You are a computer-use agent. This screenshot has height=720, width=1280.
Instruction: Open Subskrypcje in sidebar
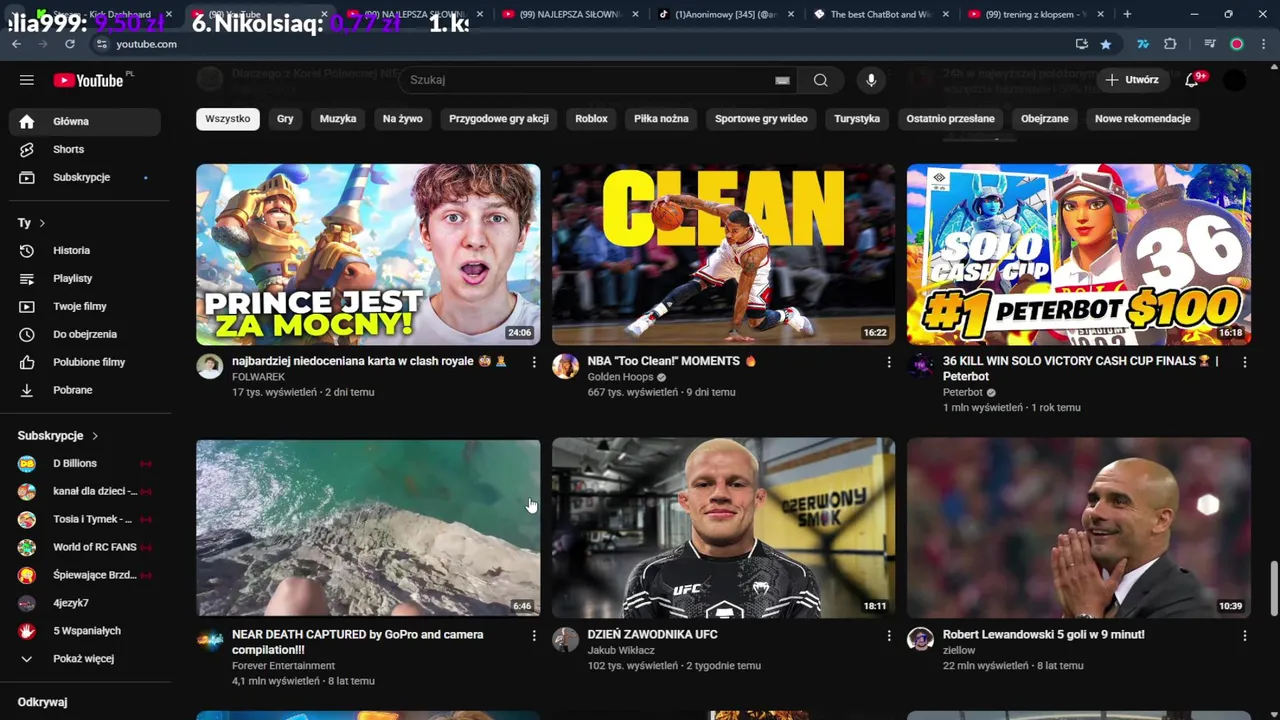point(85,177)
